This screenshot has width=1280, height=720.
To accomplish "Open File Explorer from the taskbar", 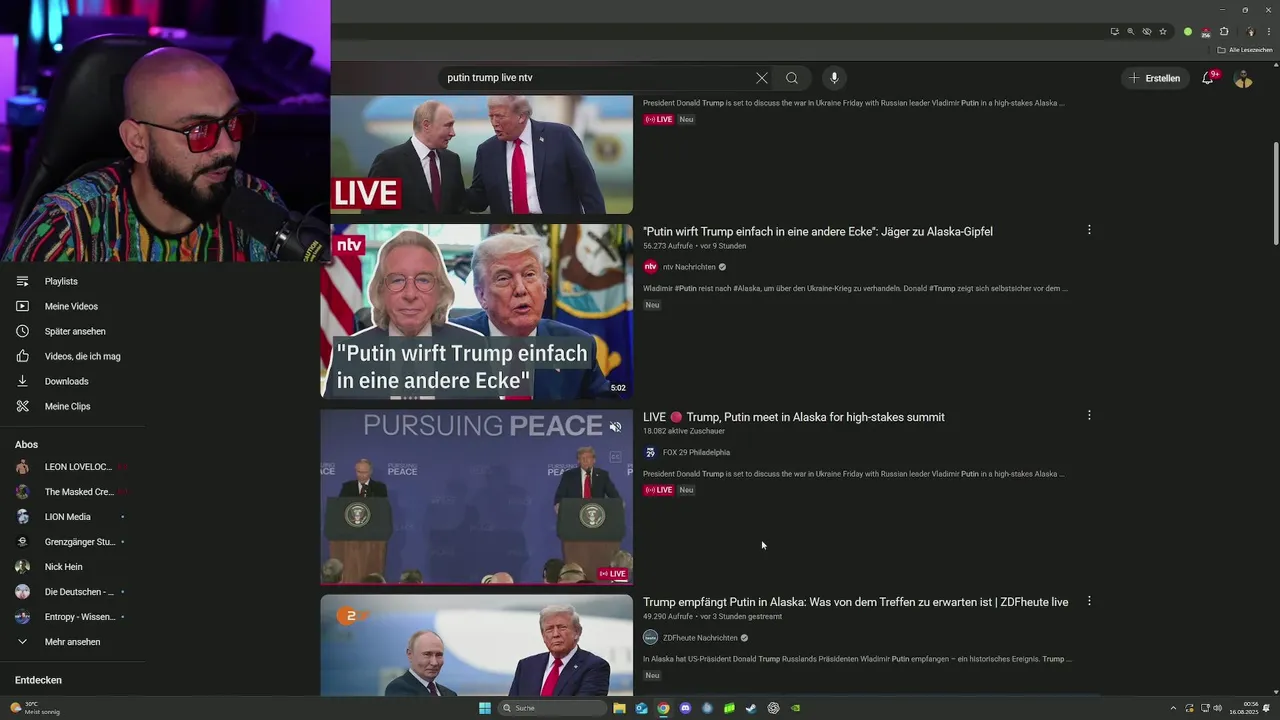I will [619, 708].
